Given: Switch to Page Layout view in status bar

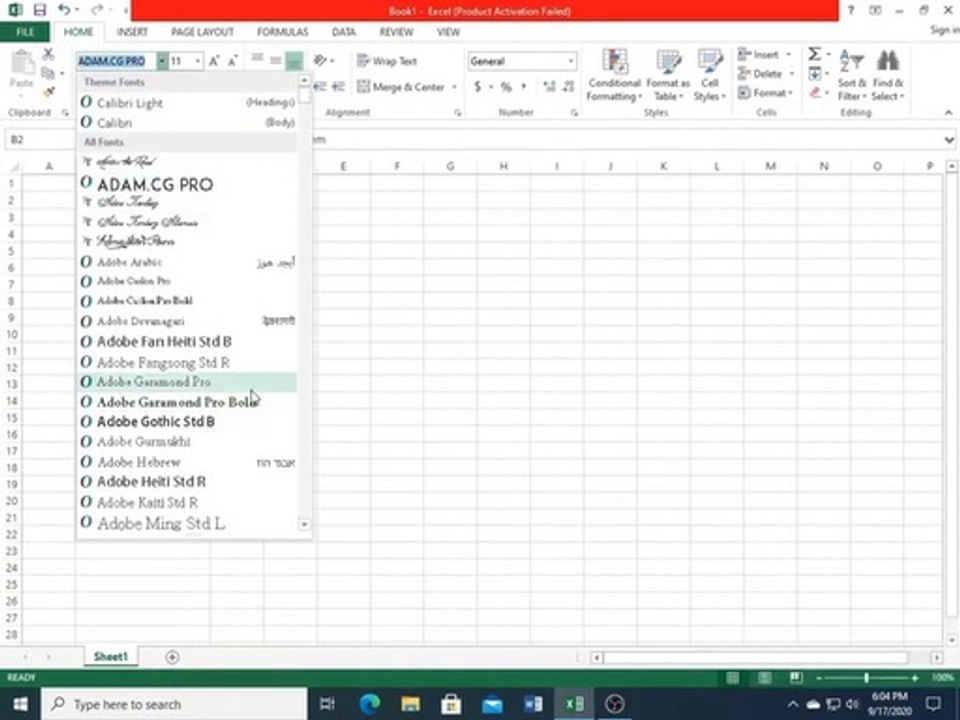Looking at the screenshot, I should [764, 678].
